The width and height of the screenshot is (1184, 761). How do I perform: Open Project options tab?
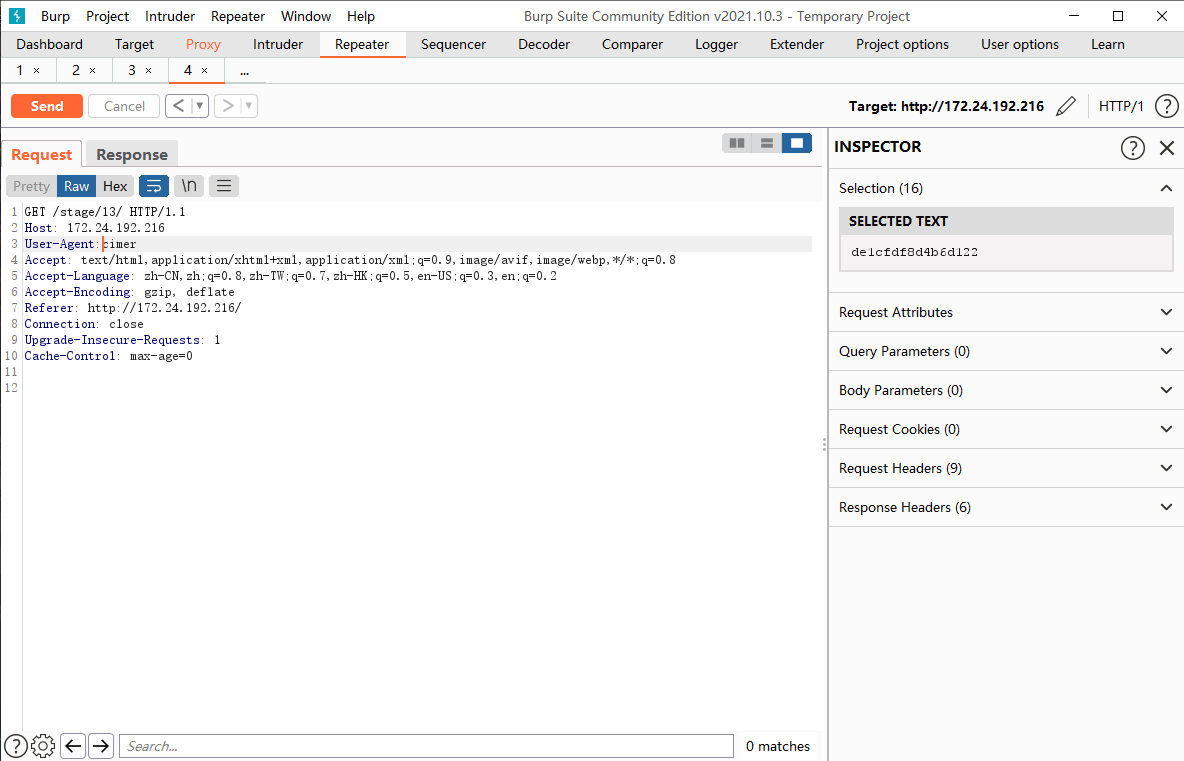[902, 45]
